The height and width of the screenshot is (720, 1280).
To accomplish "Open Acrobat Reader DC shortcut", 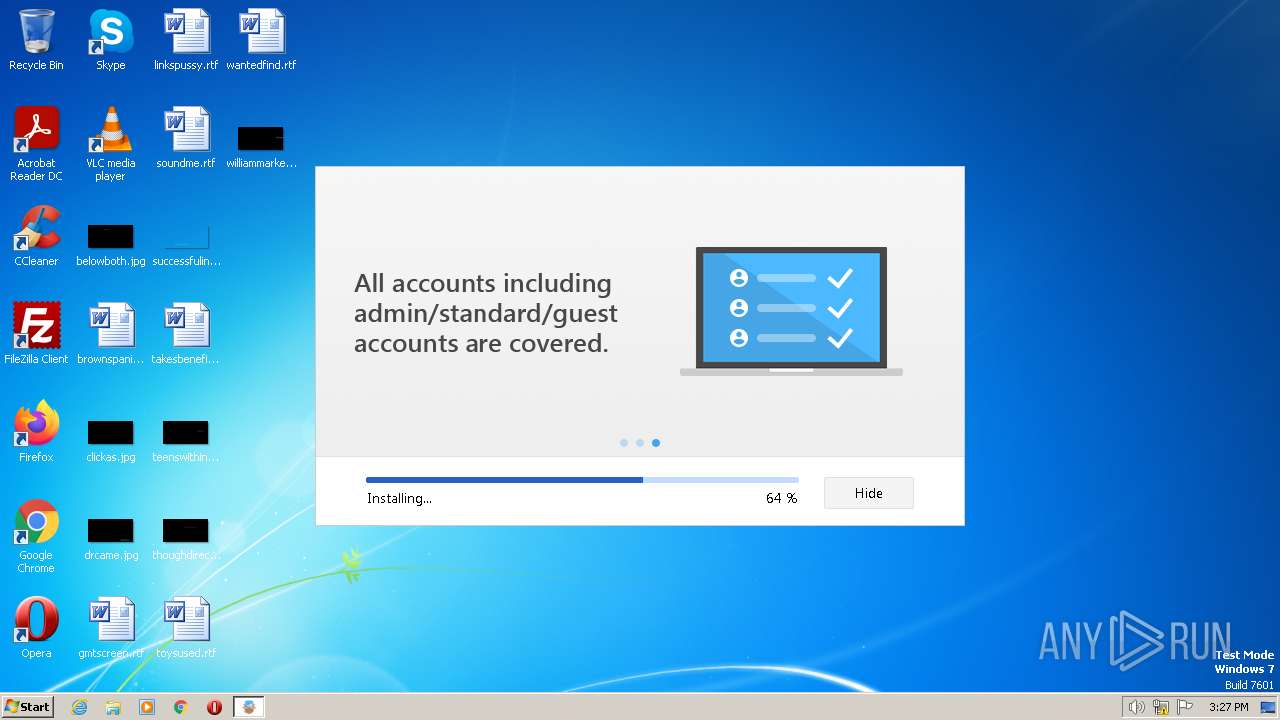I will [36, 143].
